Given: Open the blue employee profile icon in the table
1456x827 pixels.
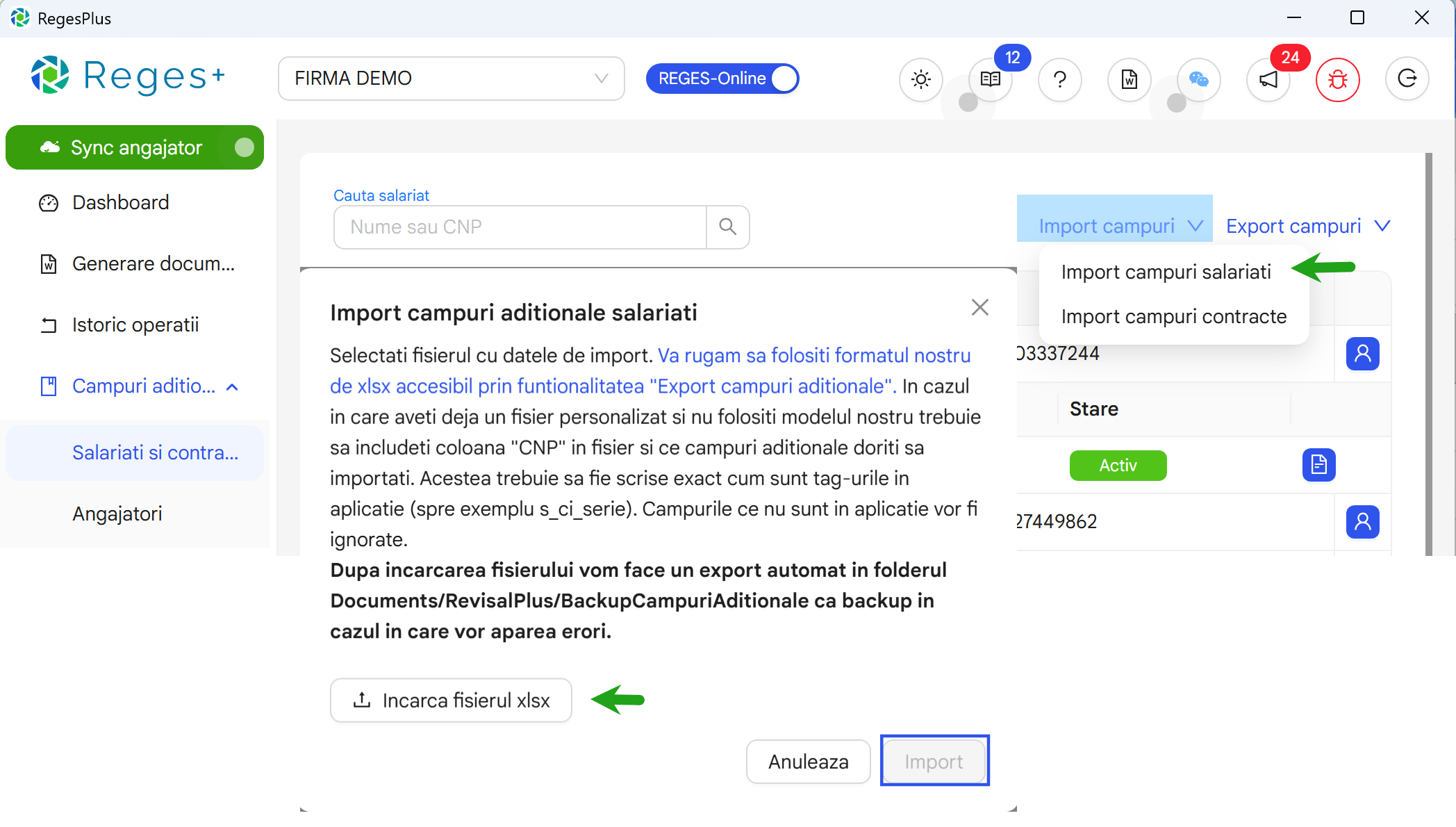Looking at the screenshot, I should (x=1363, y=354).
